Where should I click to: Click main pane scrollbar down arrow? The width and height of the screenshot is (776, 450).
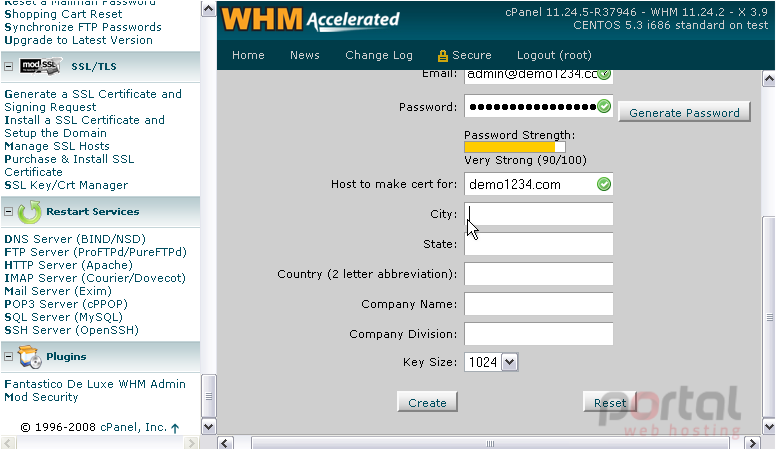[769, 426]
